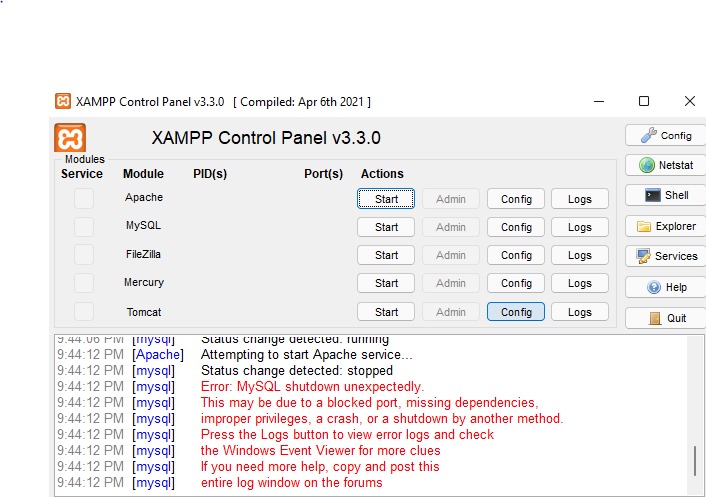Minimize the XAMPP Control Panel window
The image size is (706, 497).
(599, 101)
